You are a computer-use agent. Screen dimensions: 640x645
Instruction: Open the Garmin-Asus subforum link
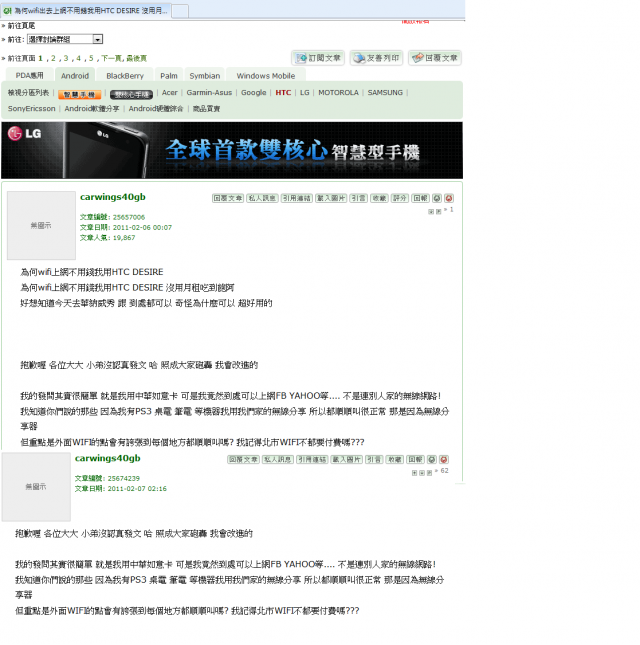pyautogui.click(x=209, y=93)
